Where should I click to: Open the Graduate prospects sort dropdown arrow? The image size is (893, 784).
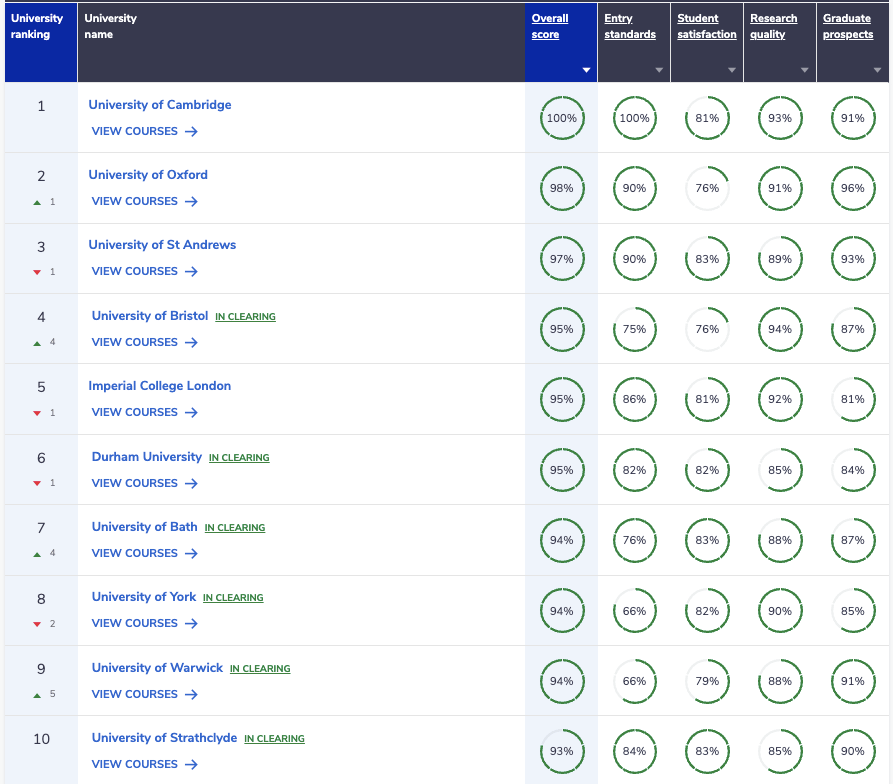click(877, 70)
